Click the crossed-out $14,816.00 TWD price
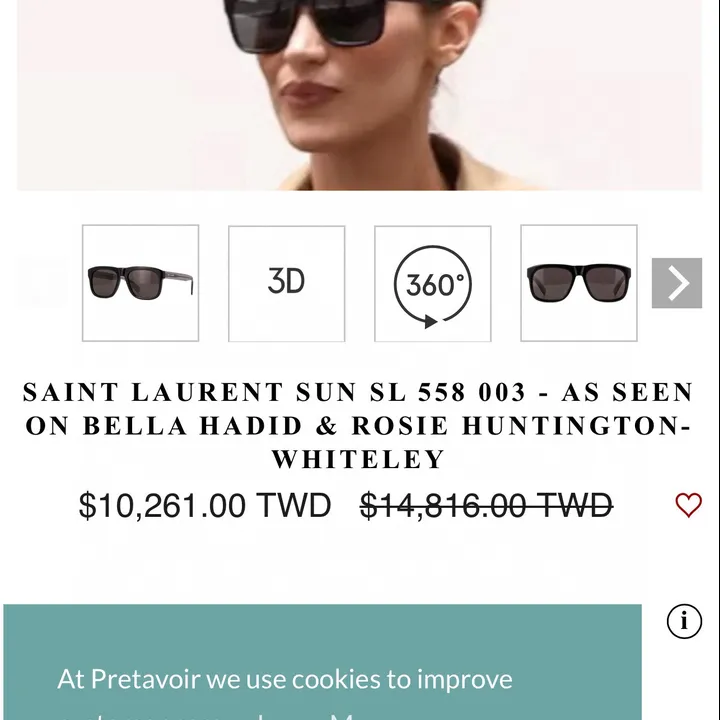This screenshot has width=720, height=720. coord(486,506)
